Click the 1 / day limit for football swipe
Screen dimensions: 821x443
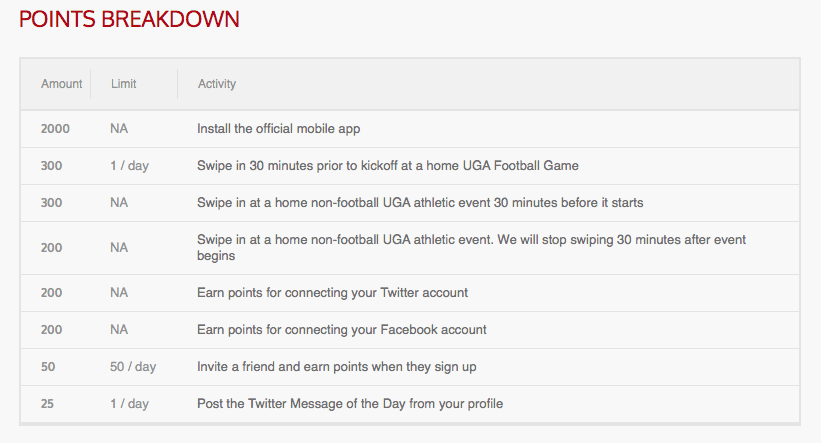129,166
